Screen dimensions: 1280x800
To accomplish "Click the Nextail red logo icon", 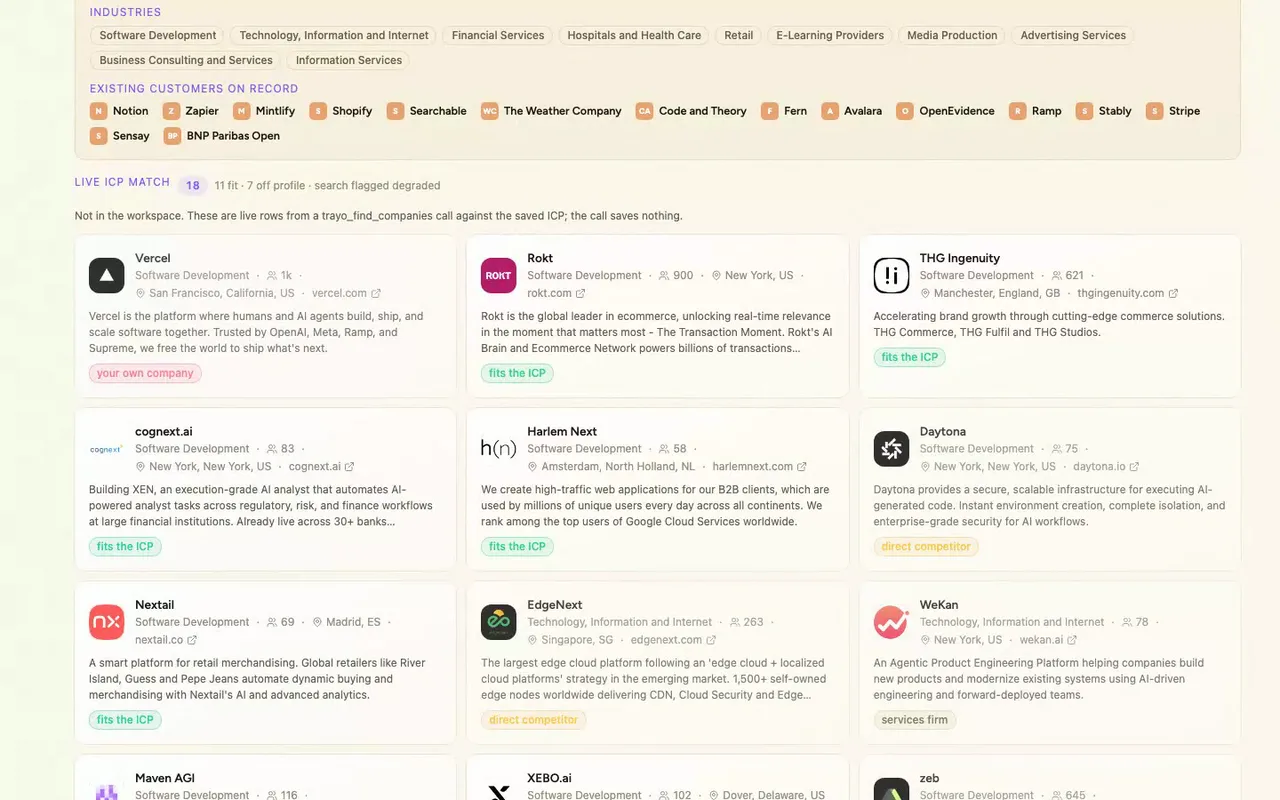I will coord(107,622).
